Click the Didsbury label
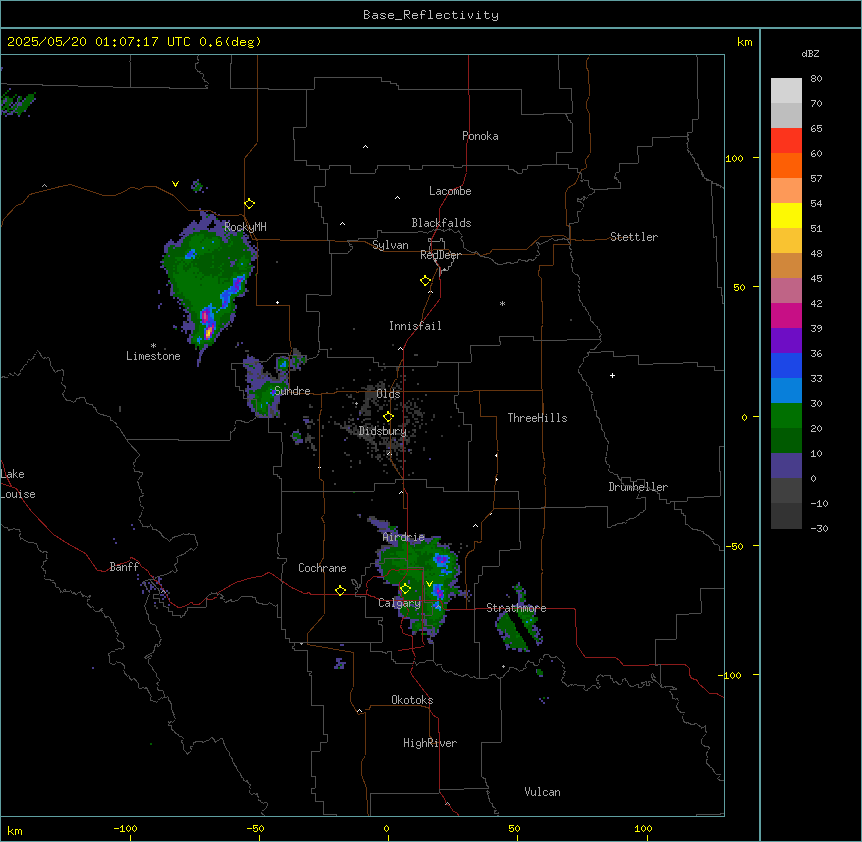Viewport: 862px width, 842px height. [x=383, y=431]
